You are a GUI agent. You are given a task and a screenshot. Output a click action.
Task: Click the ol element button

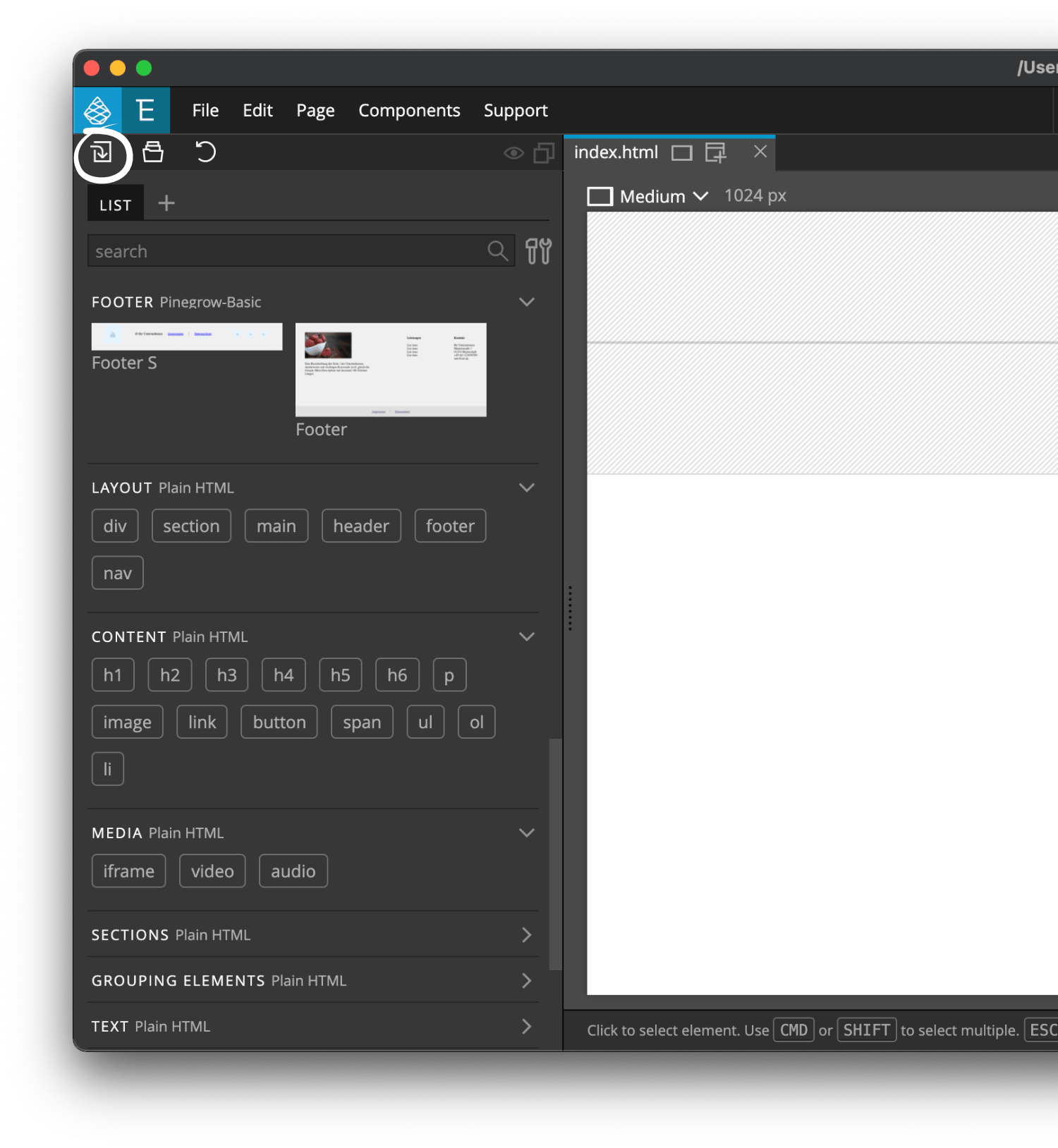pyautogui.click(x=477, y=722)
